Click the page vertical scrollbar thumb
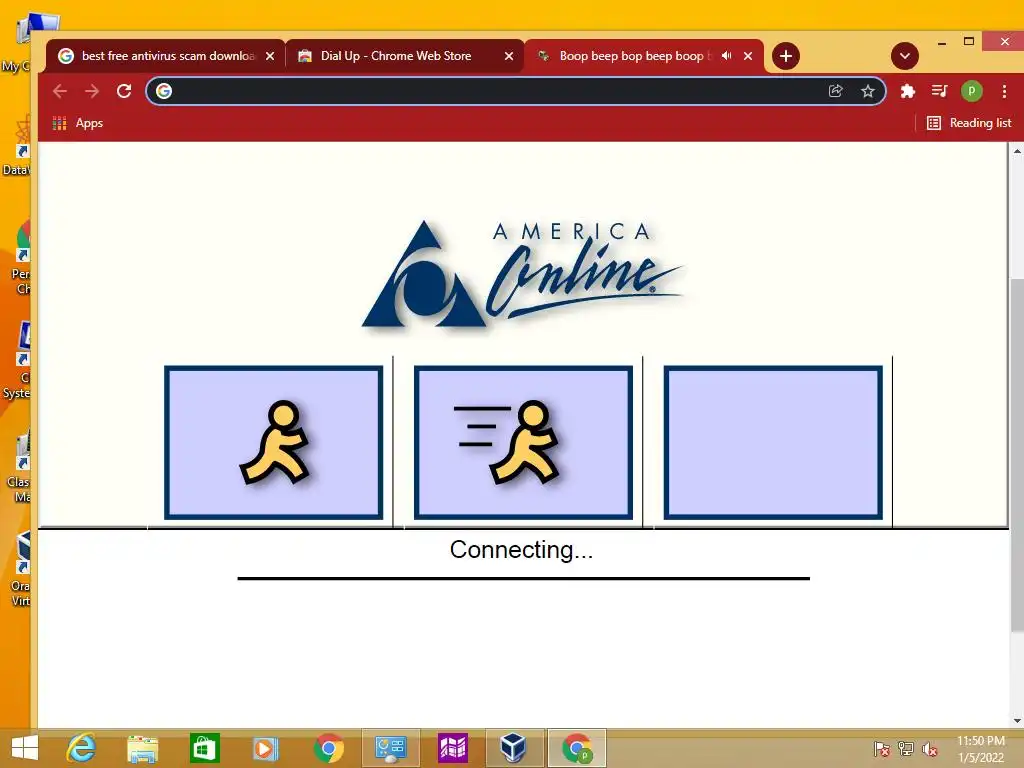 1017,454
